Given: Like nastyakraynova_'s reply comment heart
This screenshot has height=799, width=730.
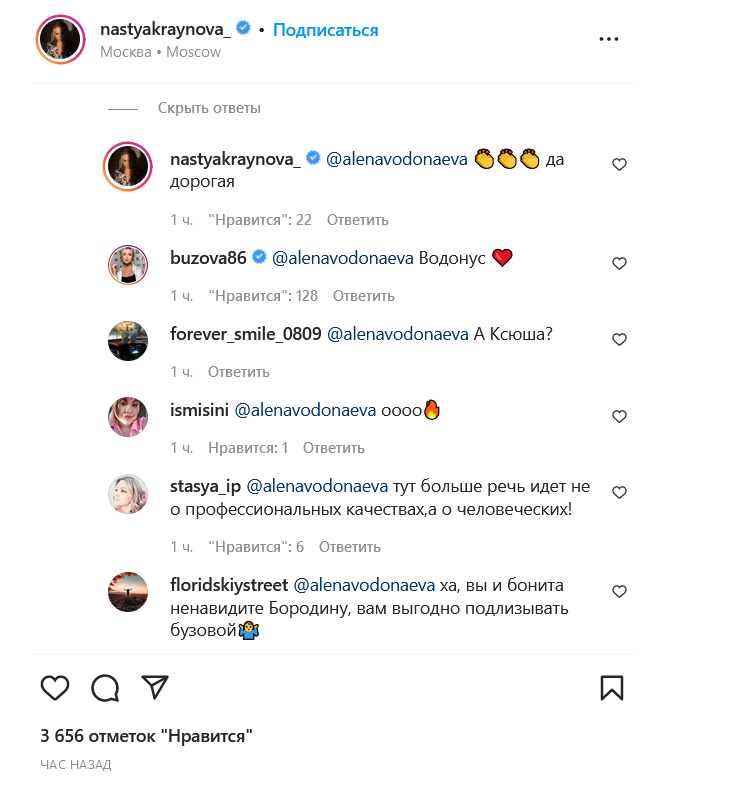Looking at the screenshot, I should [619, 165].
